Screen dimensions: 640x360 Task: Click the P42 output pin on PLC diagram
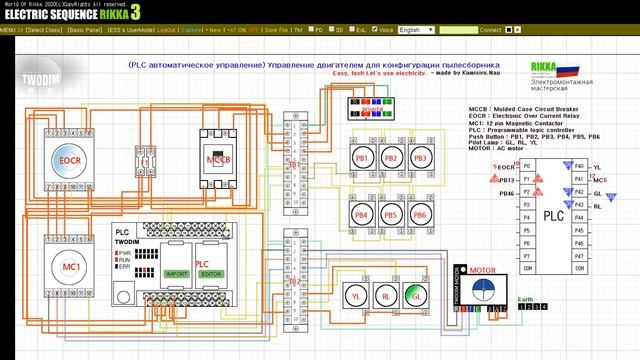click(x=579, y=192)
